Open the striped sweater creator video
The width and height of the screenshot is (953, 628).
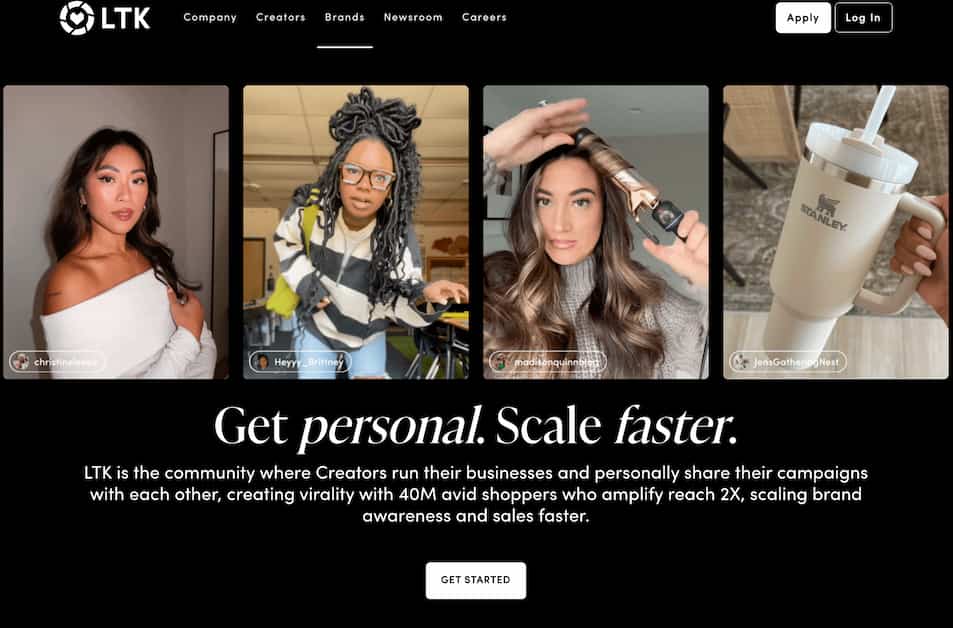356,232
